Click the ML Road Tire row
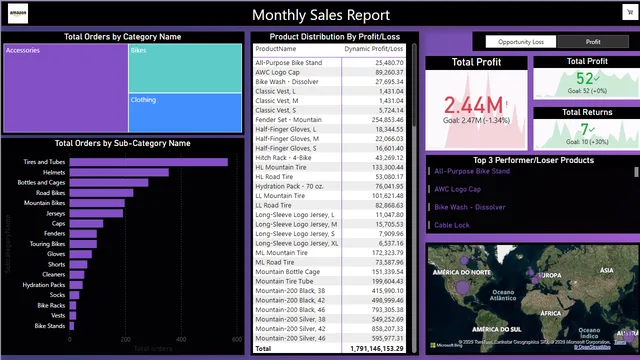Viewport: 640px width, 360px height. pos(329,262)
